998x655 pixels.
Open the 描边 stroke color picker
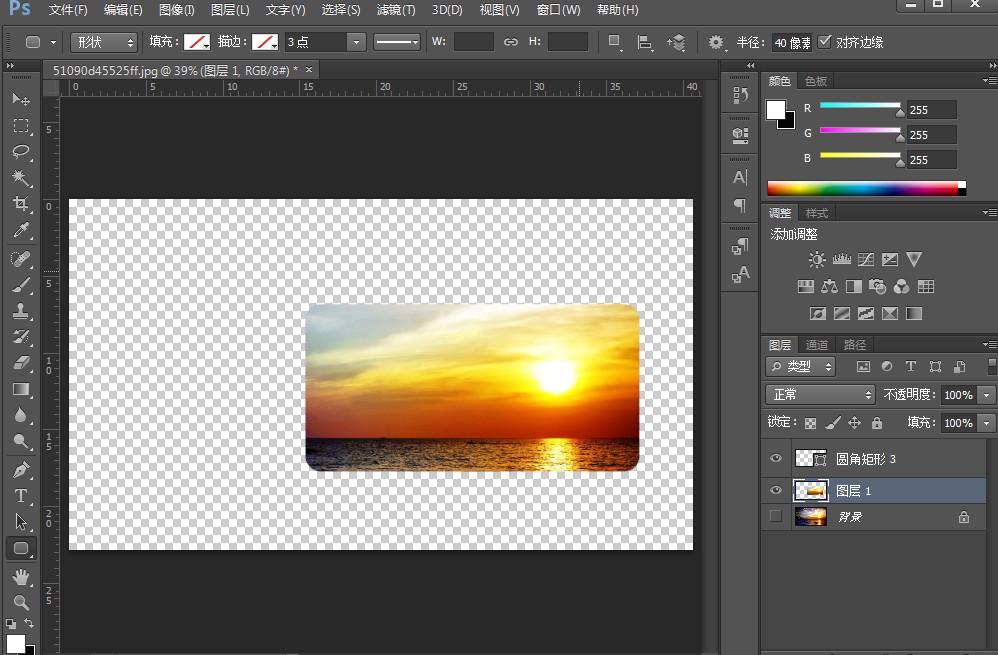(265, 42)
